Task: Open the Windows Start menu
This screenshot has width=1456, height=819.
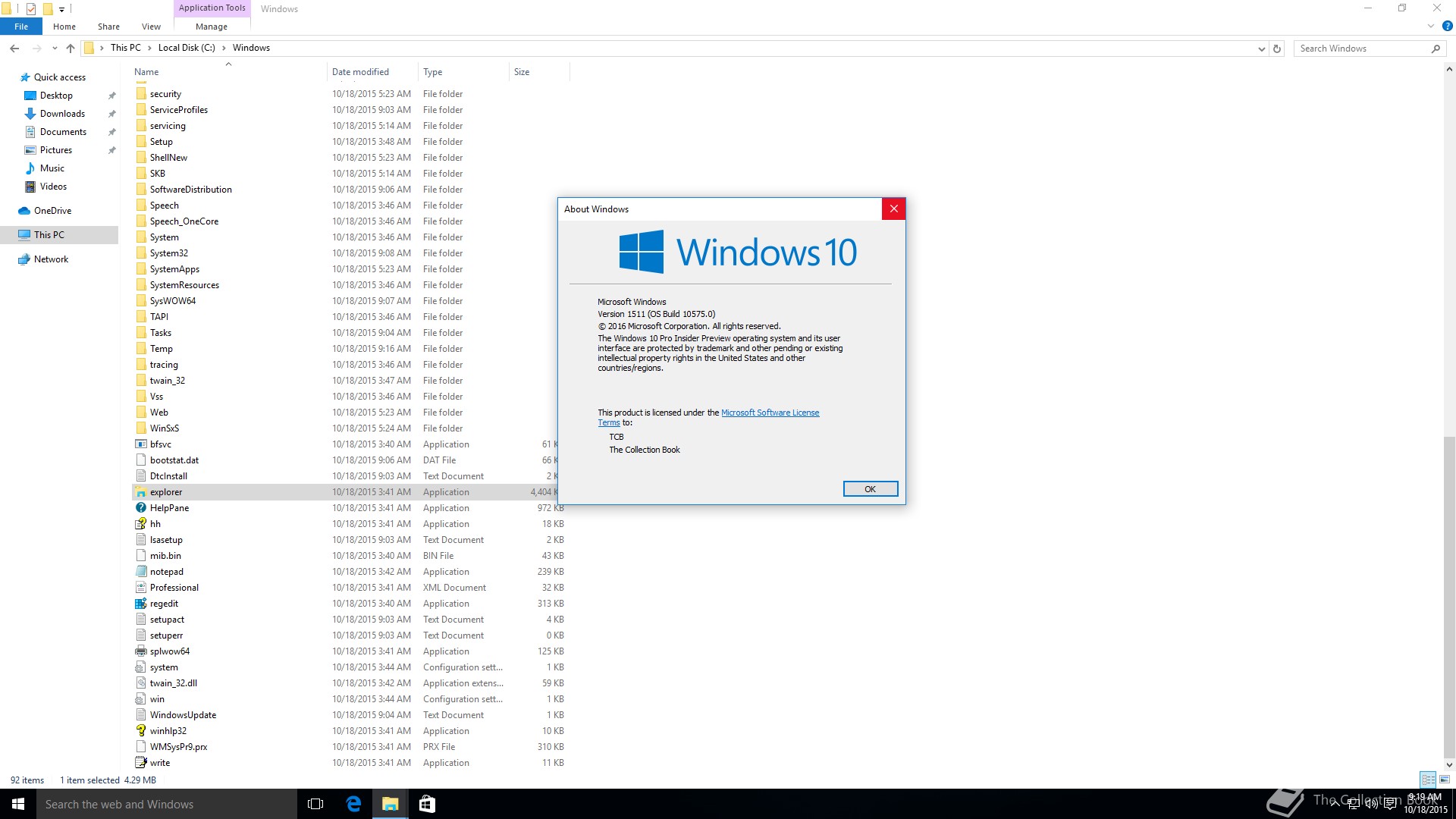Action: tap(18, 804)
